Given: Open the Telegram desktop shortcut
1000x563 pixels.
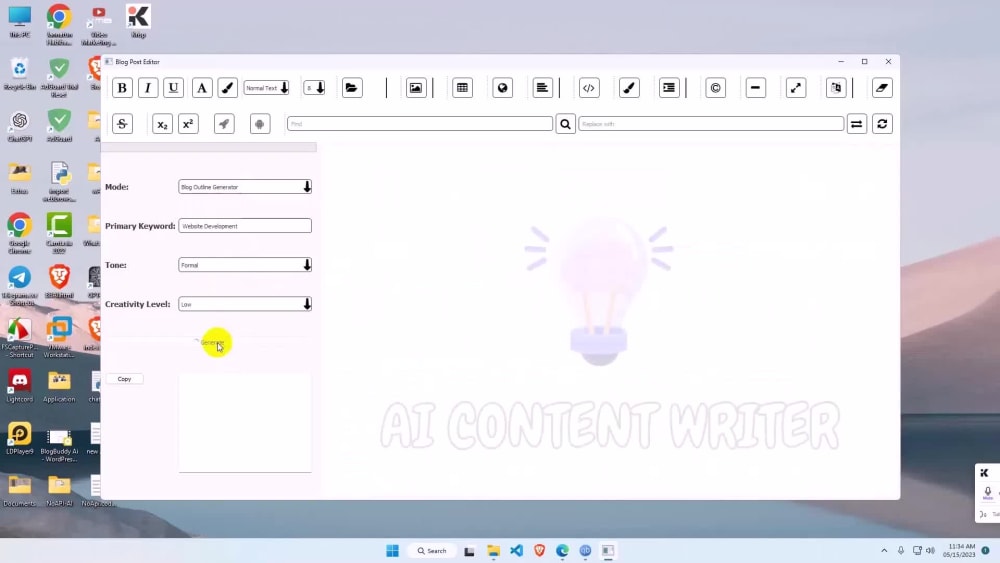Looking at the screenshot, I should [20, 285].
